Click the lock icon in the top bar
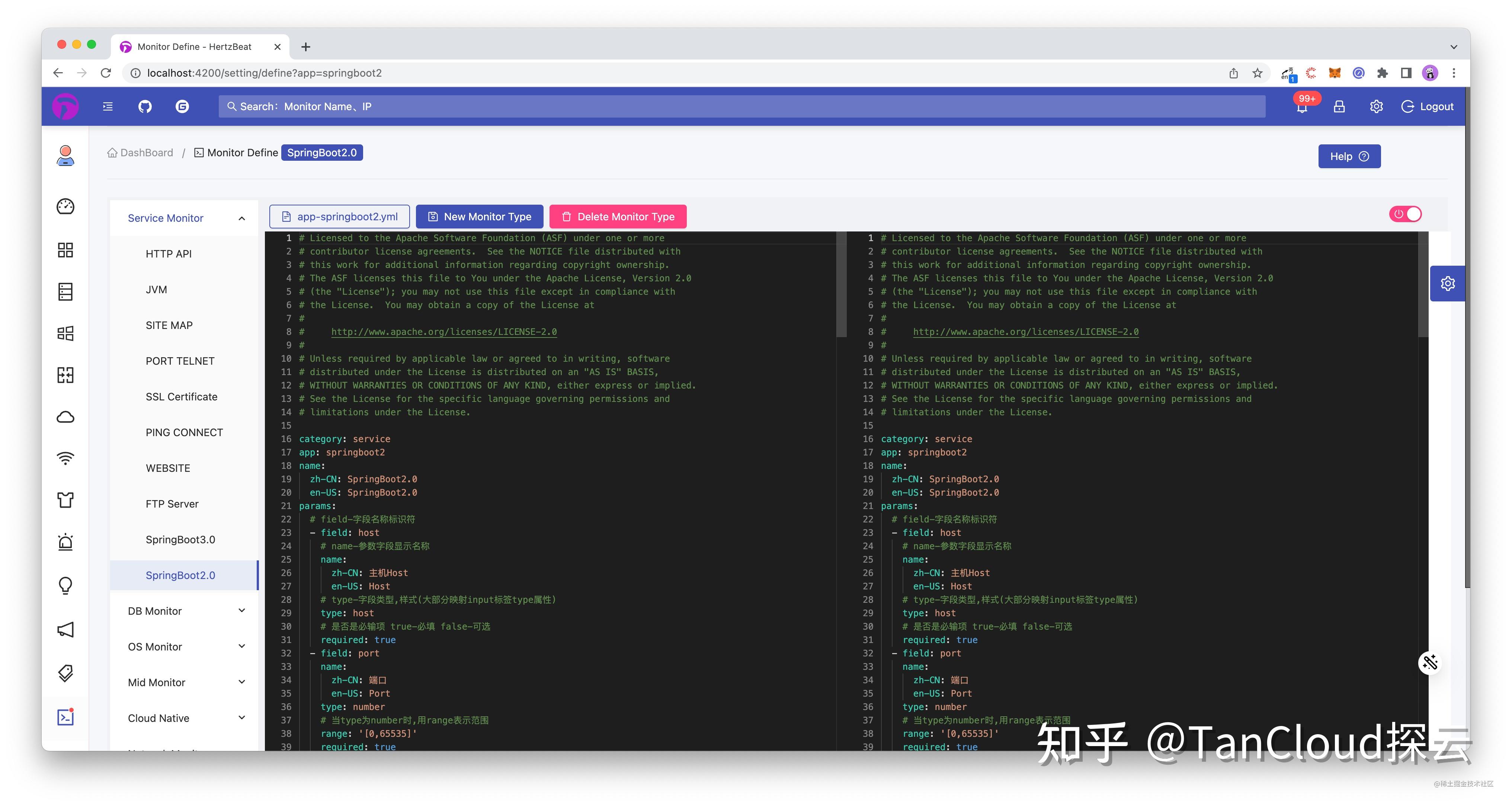Viewport: 1512px width, 806px height. tap(1339, 106)
